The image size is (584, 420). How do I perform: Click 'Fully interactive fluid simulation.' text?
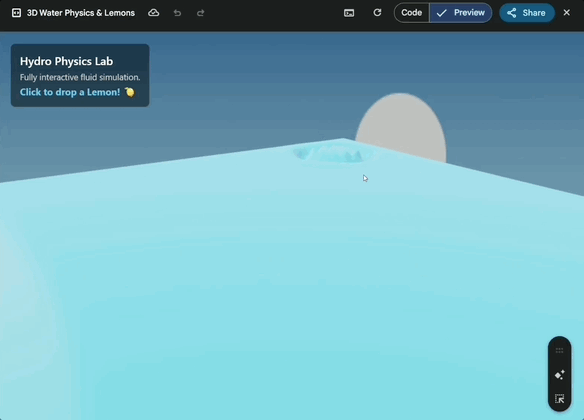(80, 77)
